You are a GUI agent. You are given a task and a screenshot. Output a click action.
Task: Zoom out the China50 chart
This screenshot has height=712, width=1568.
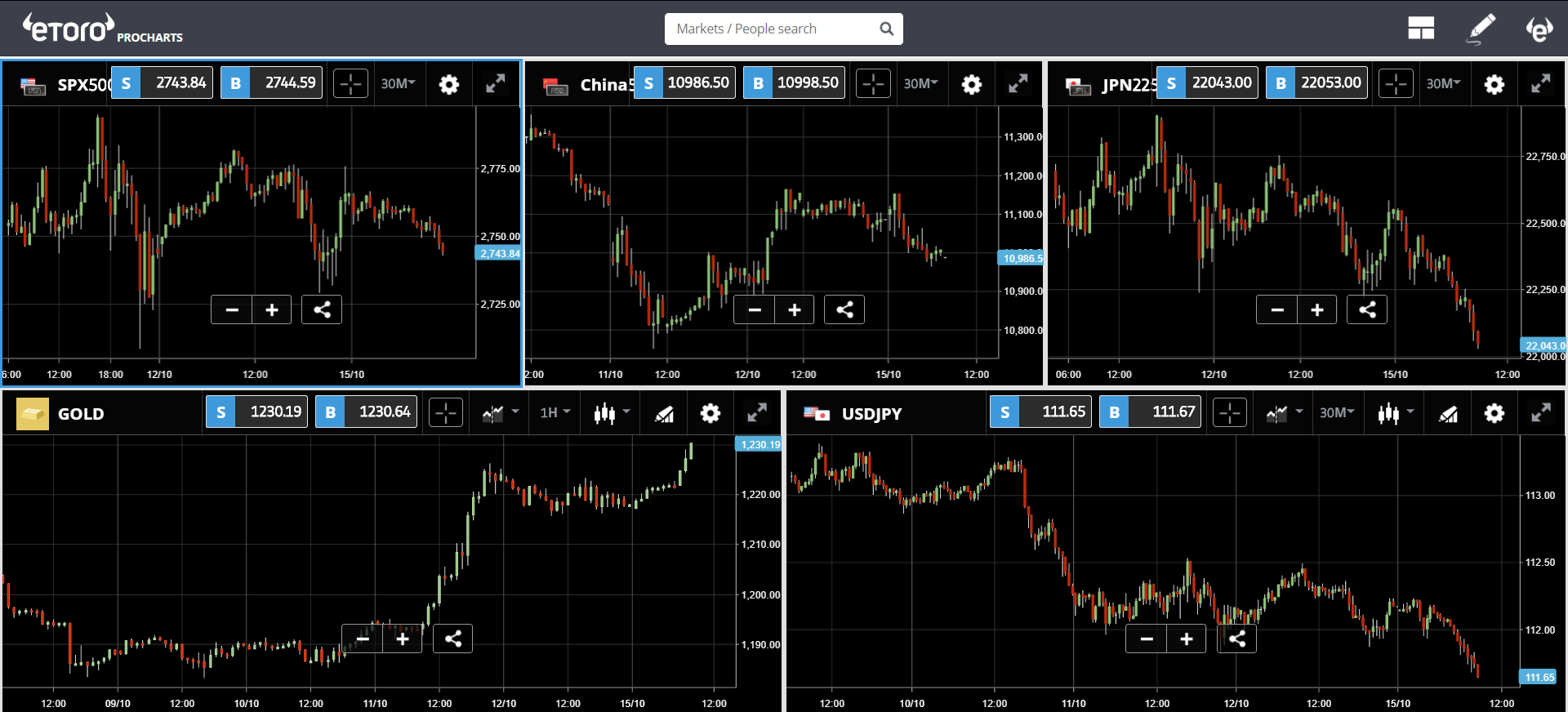pos(755,309)
